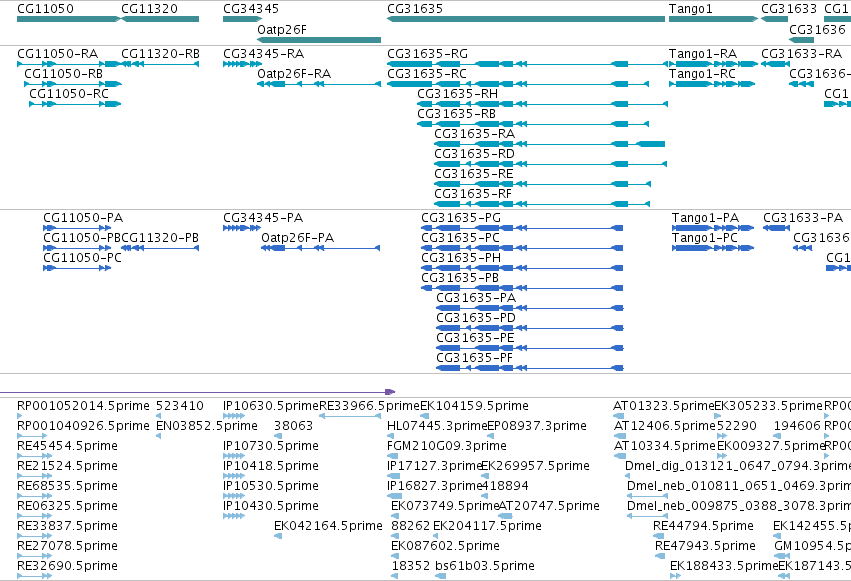The height and width of the screenshot is (581, 851).
Task: Click the purple arrow feature line
Action: pos(198,392)
